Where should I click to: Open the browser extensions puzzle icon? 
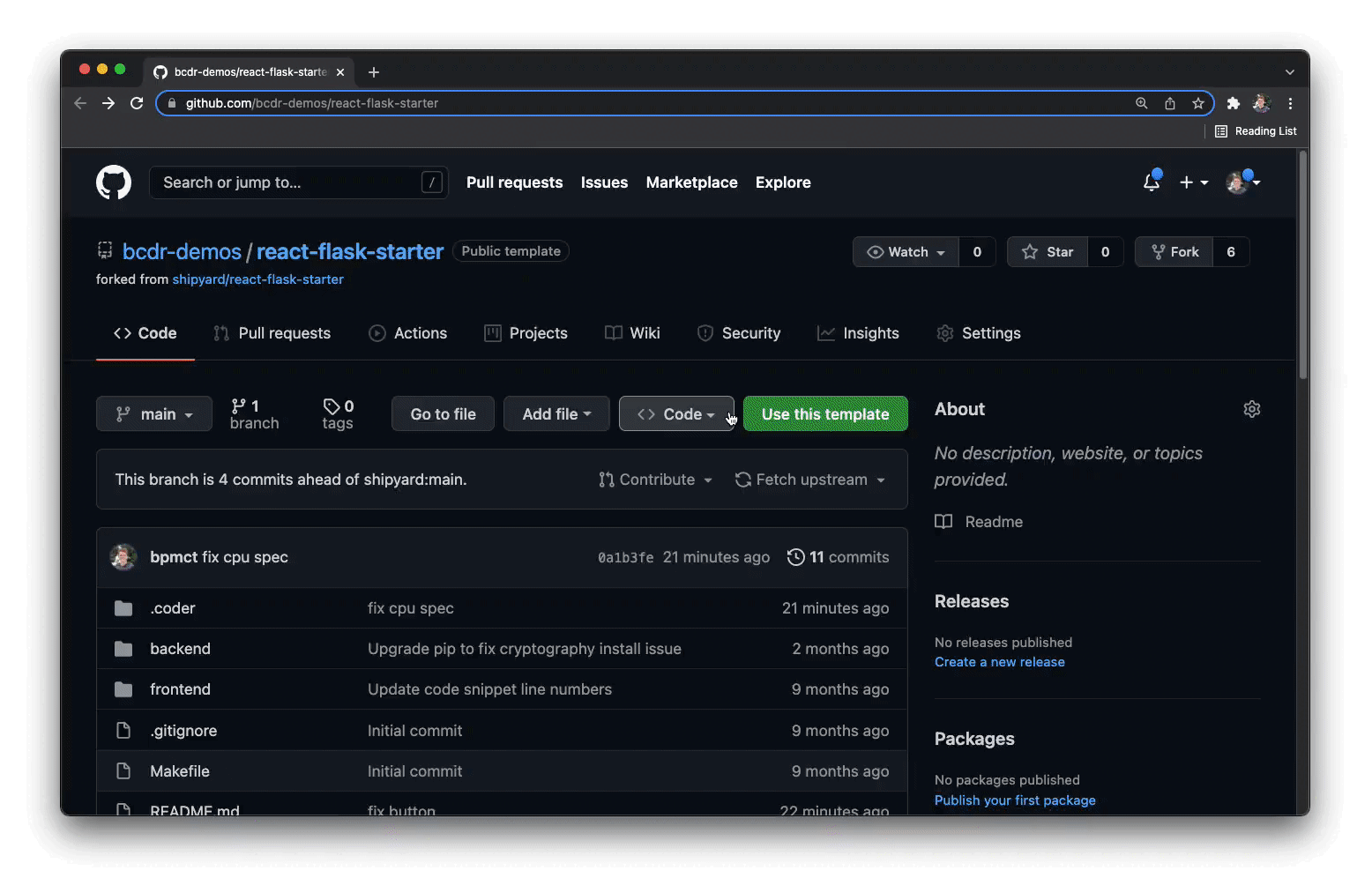[1234, 103]
